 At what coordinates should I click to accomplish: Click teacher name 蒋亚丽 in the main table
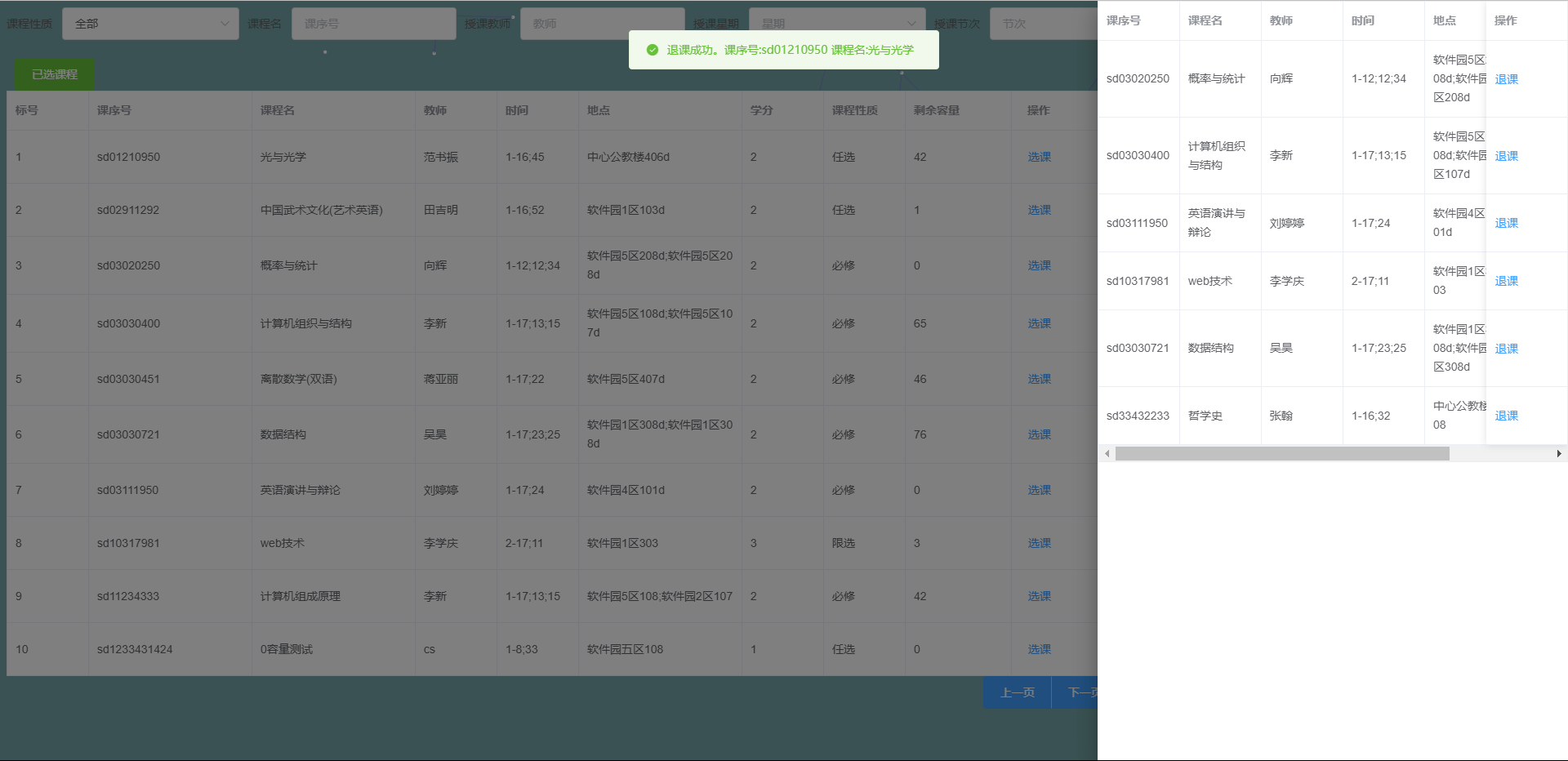[x=440, y=379]
